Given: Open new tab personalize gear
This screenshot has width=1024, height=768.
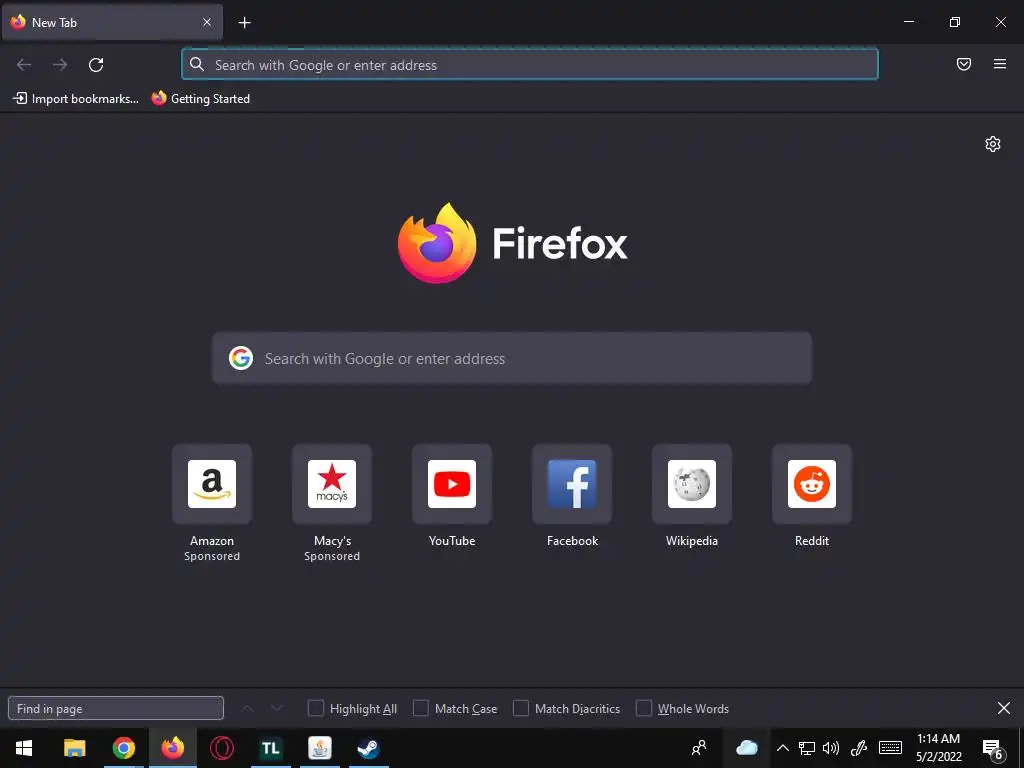Looking at the screenshot, I should click(993, 144).
